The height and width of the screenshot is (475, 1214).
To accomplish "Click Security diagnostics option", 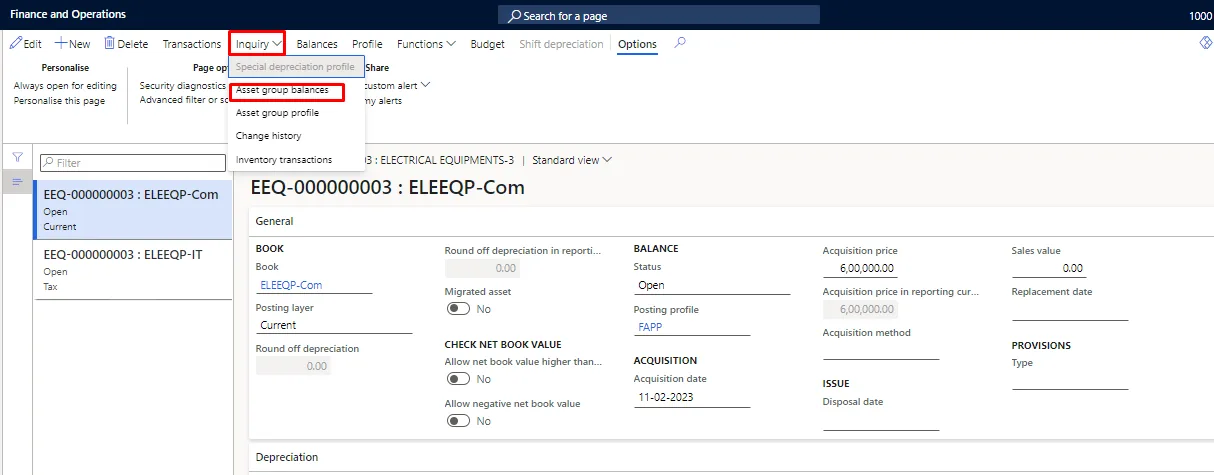I will tap(183, 86).
